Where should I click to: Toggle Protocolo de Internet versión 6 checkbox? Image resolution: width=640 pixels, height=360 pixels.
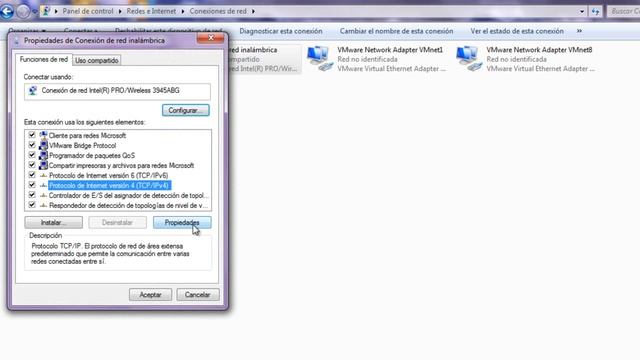32,175
